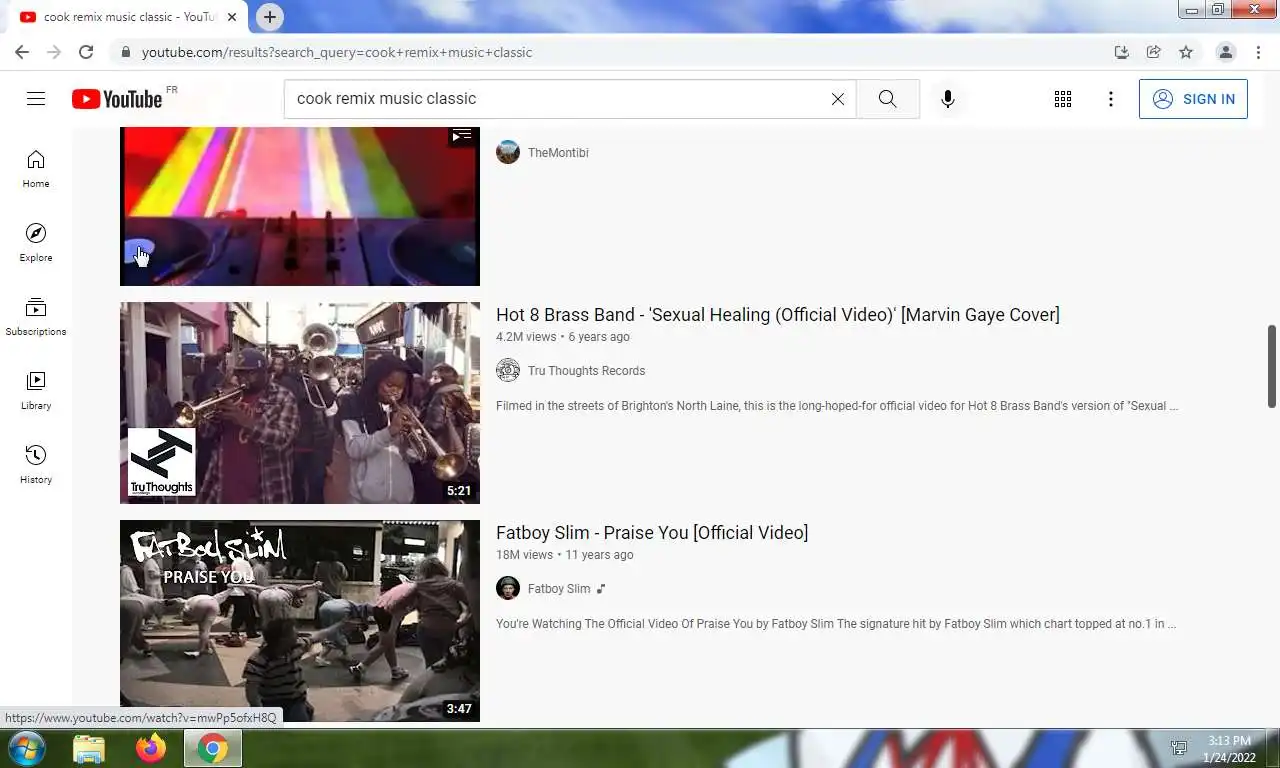This screenshot has height=768, width=1280.
Task: Open the network icon in the system tray
Action: click(1179, 748)
